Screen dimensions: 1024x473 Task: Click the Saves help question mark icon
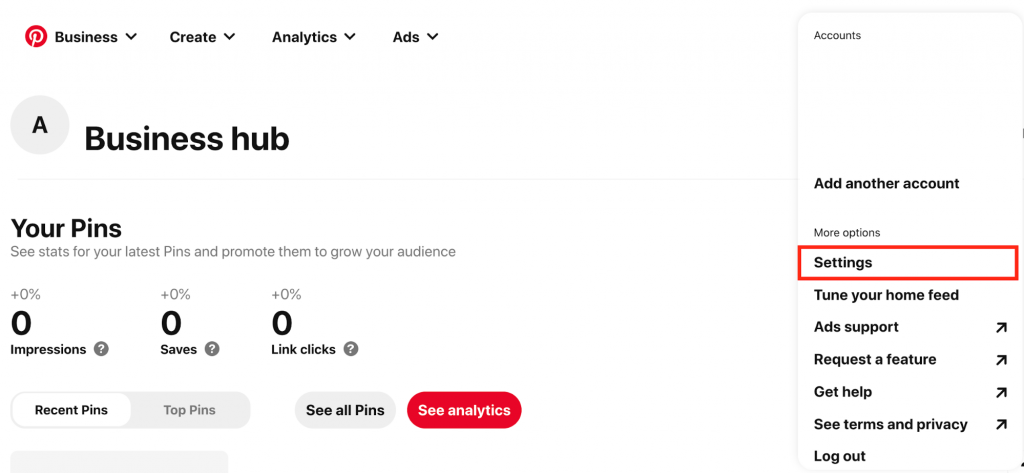click(x=212, y=349)
